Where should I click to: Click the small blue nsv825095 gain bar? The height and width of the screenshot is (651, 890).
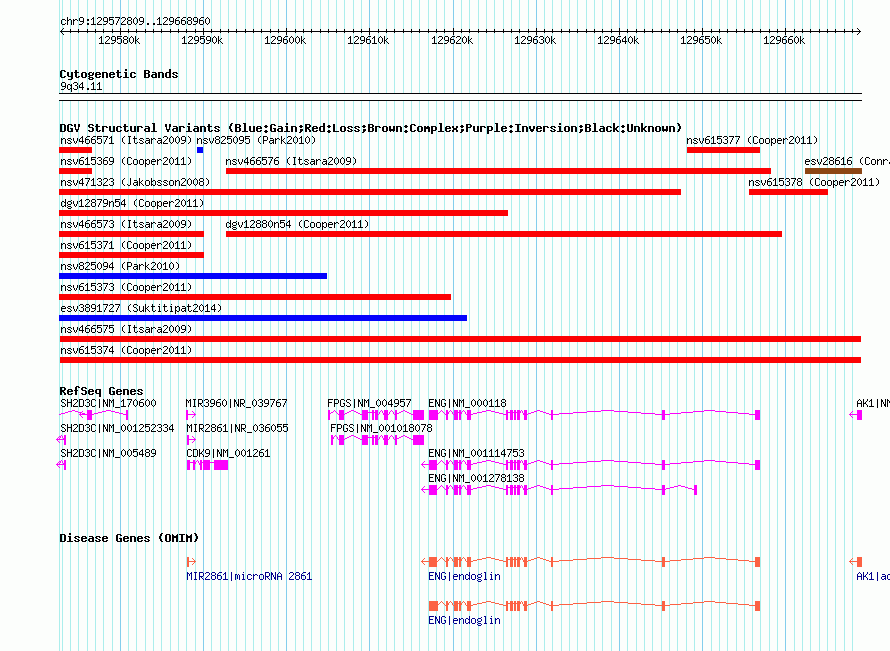(200, 150)
